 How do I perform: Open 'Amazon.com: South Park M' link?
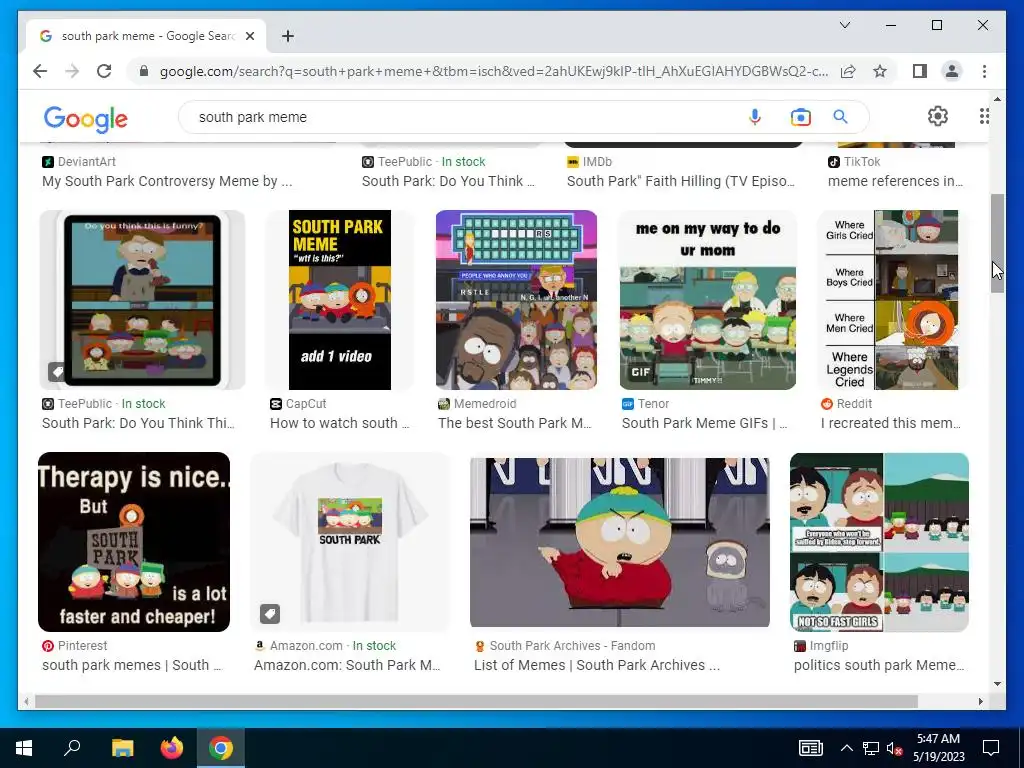click(x=347, y=665)
